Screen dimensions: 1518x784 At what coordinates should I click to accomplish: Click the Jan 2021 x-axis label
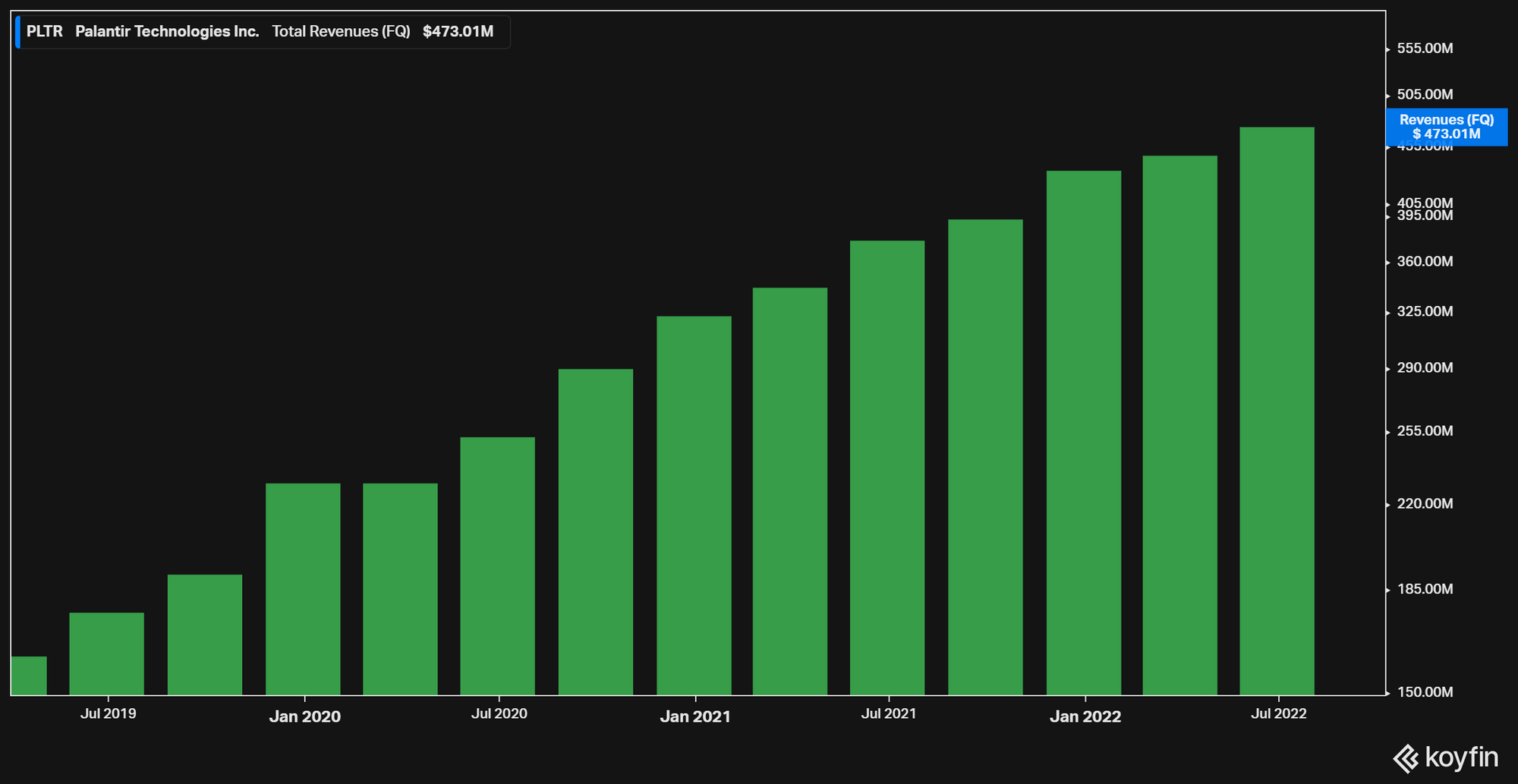(x=695, y=716)
